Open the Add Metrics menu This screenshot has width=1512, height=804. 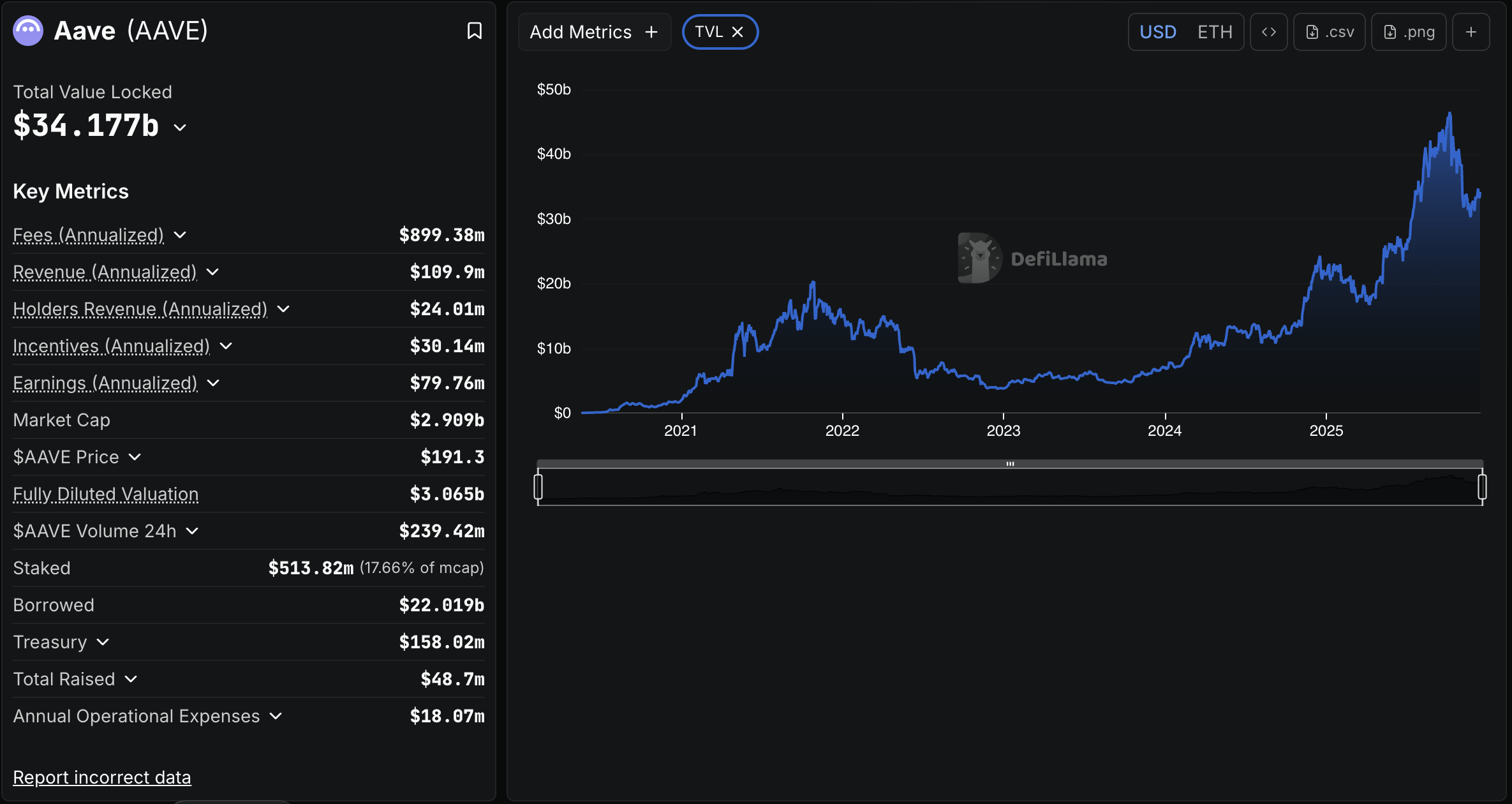click(594, 31)
